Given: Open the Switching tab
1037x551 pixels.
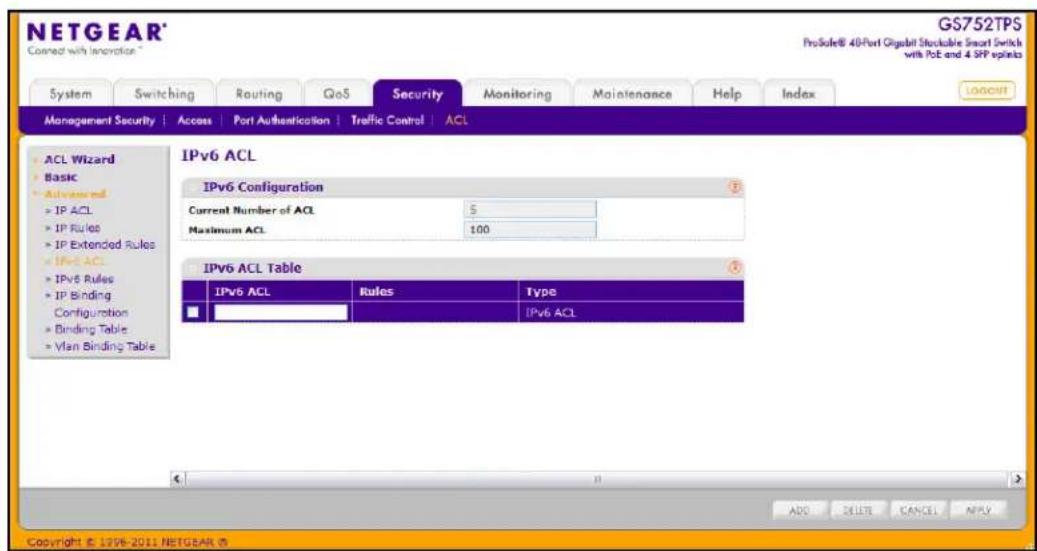Looking at the screenshot, I should tap(164, 95).
